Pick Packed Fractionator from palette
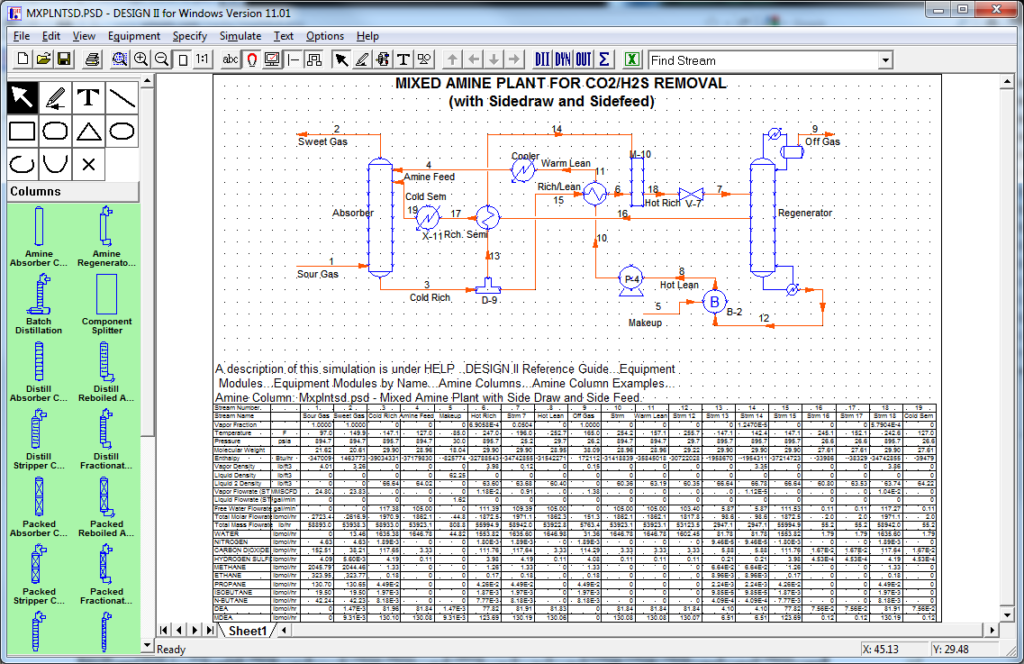1024x664 pixels. (x=106, y=575)
